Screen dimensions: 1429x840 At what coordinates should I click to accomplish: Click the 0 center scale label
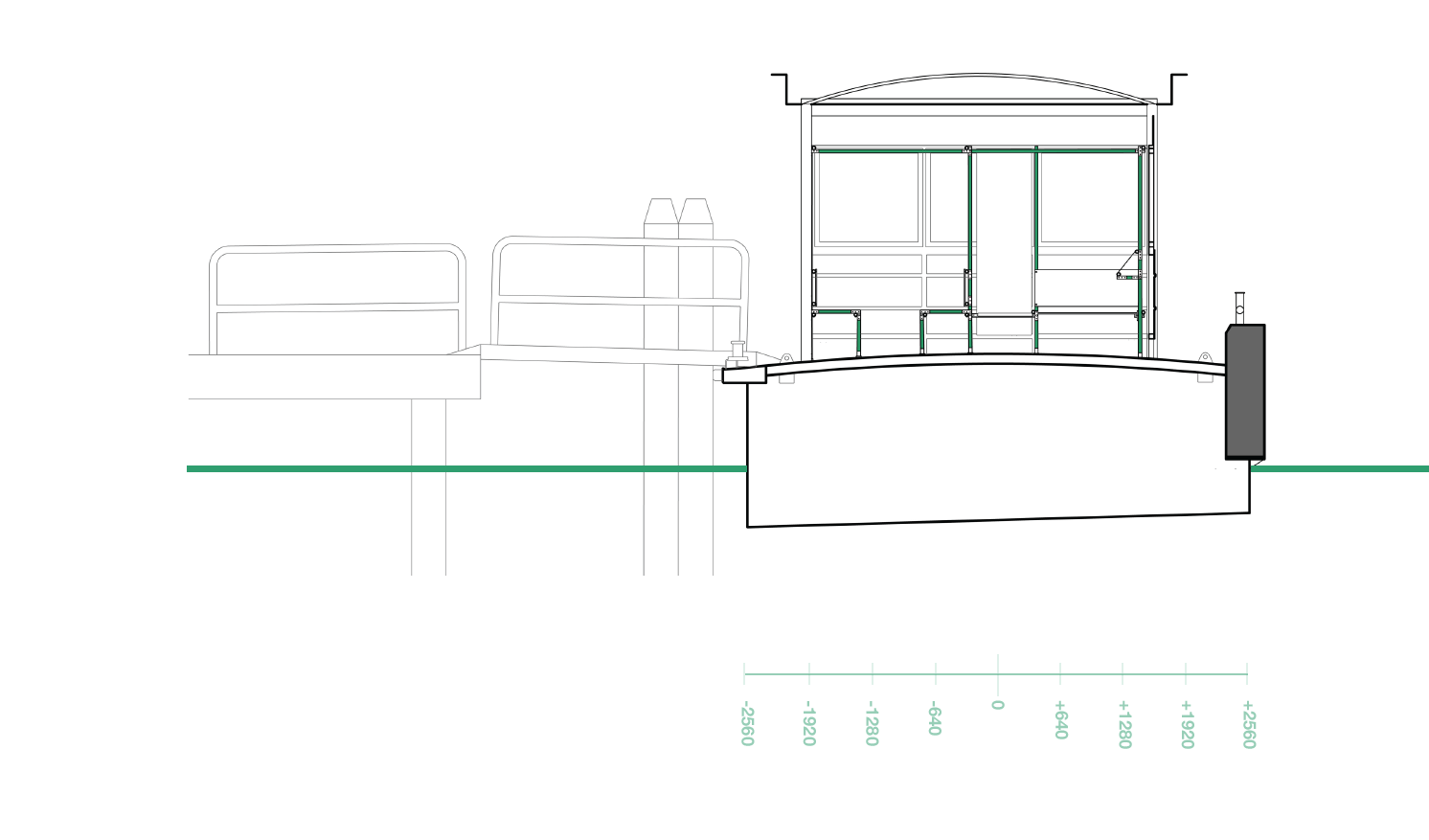pos(997,705)
